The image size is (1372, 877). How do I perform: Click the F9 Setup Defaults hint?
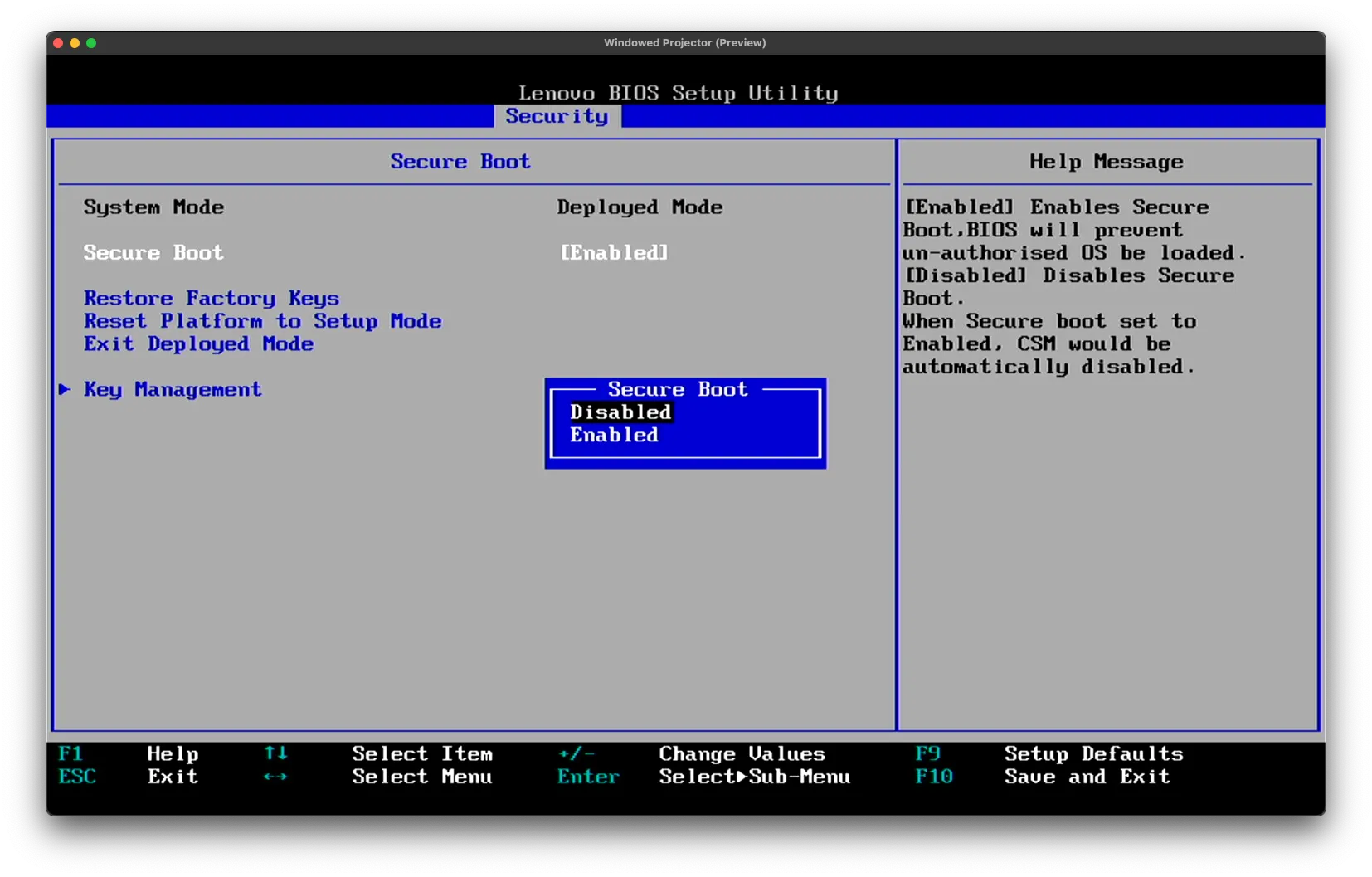(x=1049, y=753)
